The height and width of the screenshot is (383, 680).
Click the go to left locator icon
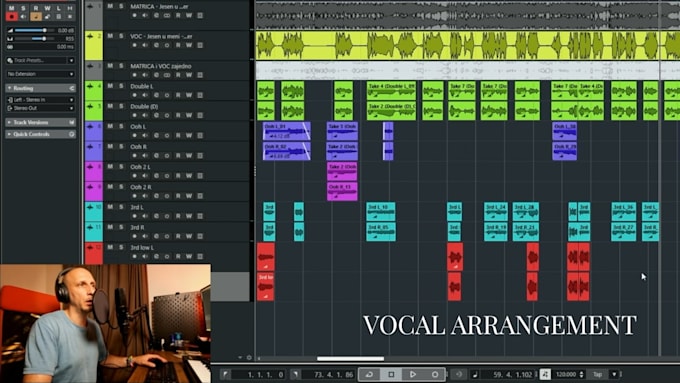pos(225,374)
